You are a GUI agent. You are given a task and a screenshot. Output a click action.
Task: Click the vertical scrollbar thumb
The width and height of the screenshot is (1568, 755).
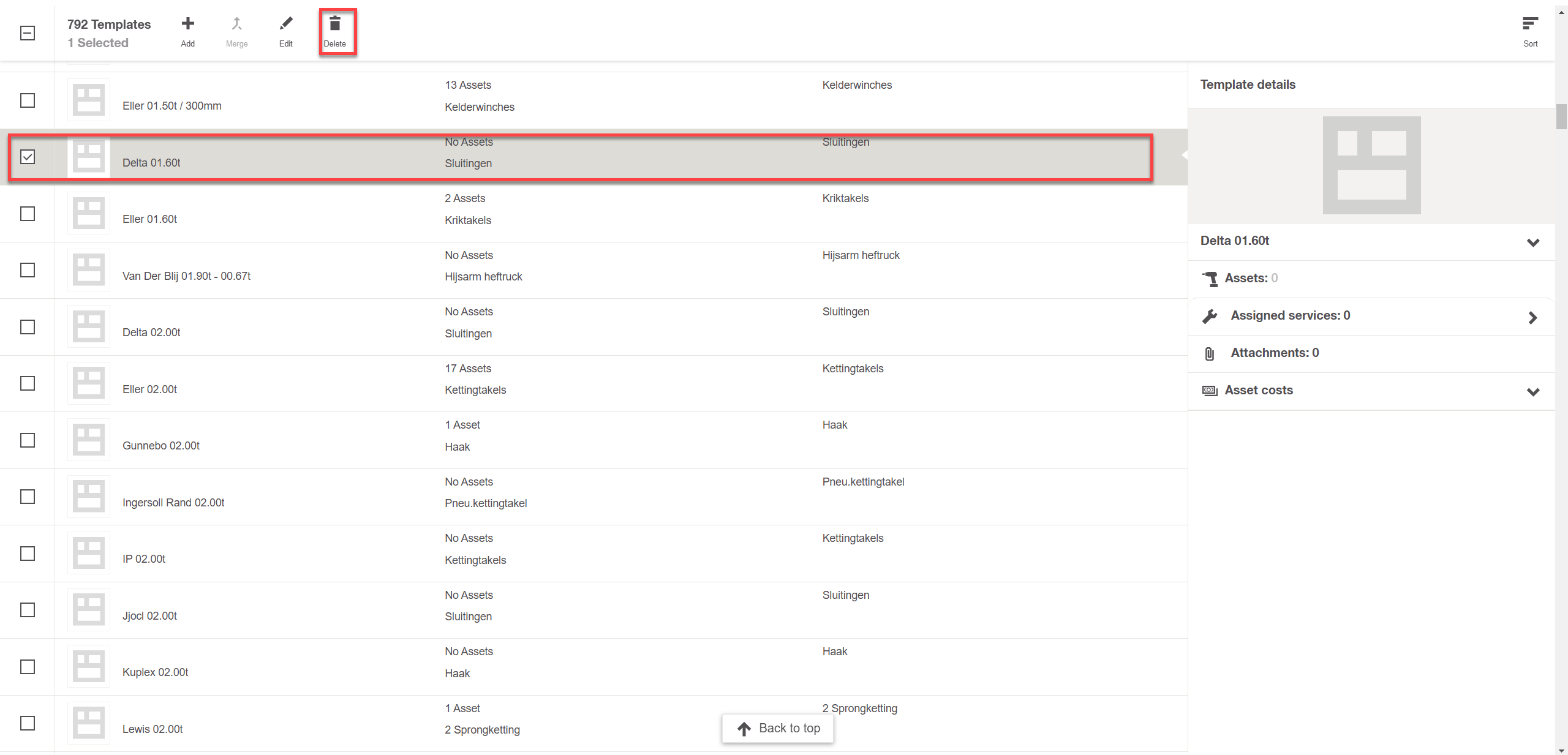(x=1561, y=116)
